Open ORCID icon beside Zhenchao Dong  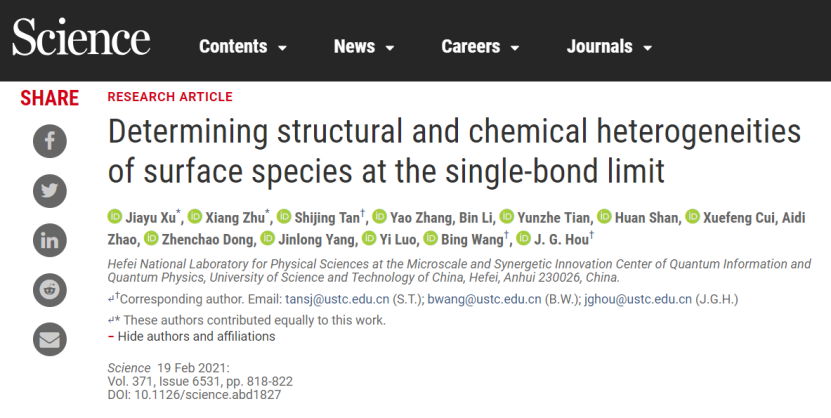152,238
